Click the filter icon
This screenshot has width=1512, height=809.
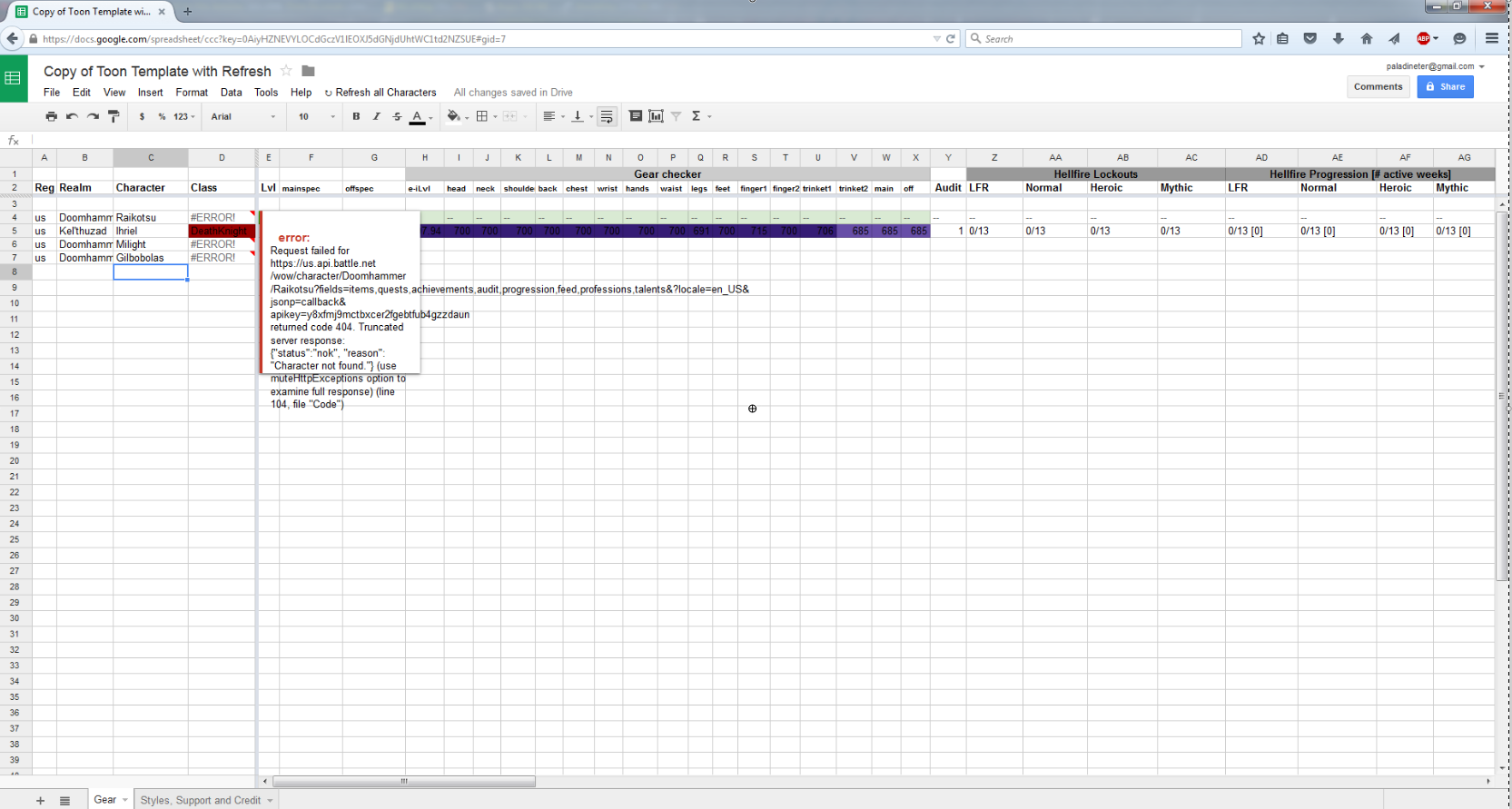676,116
